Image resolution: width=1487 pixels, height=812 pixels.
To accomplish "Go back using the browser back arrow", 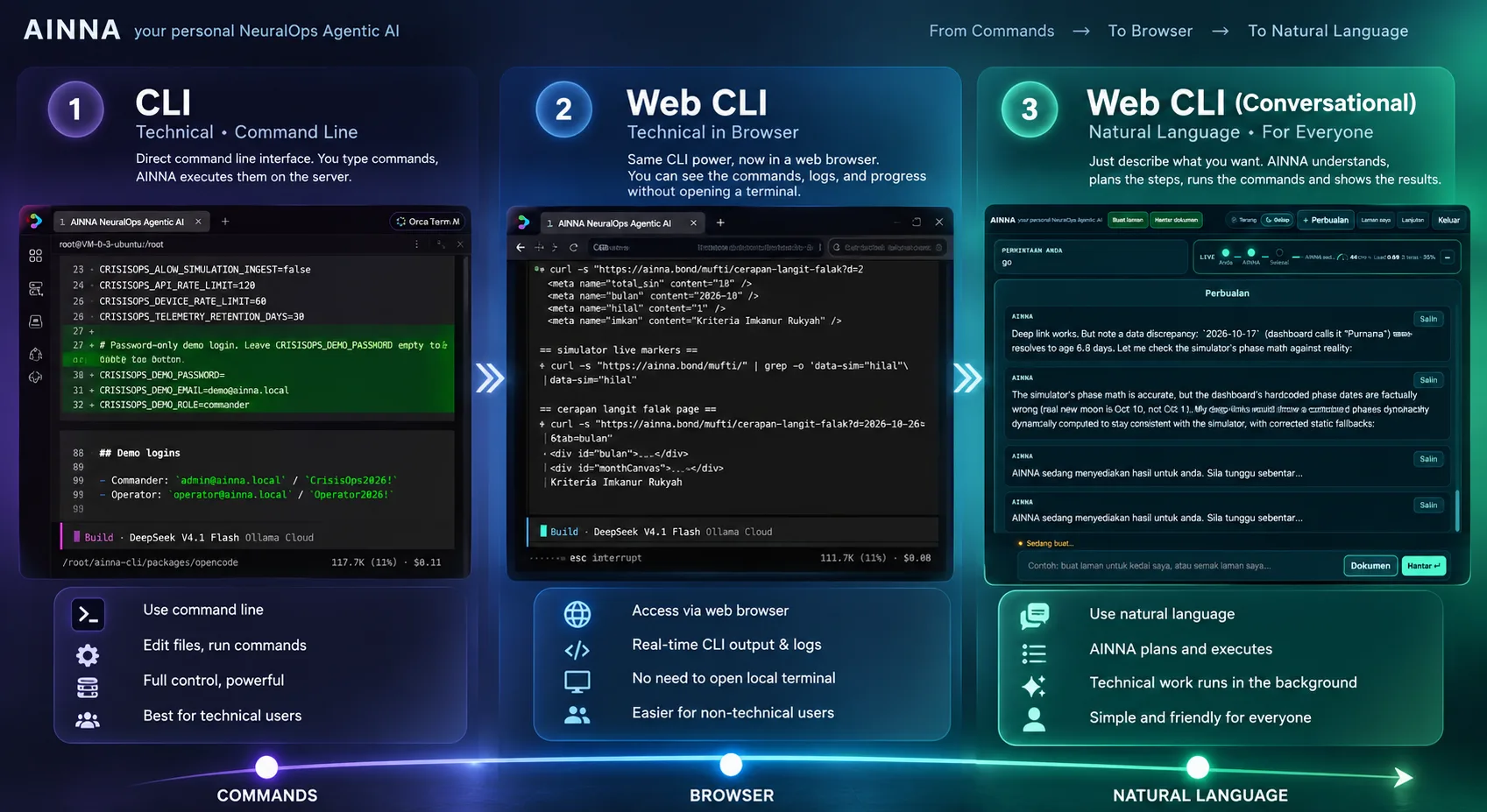I will [x=520, y=248].
